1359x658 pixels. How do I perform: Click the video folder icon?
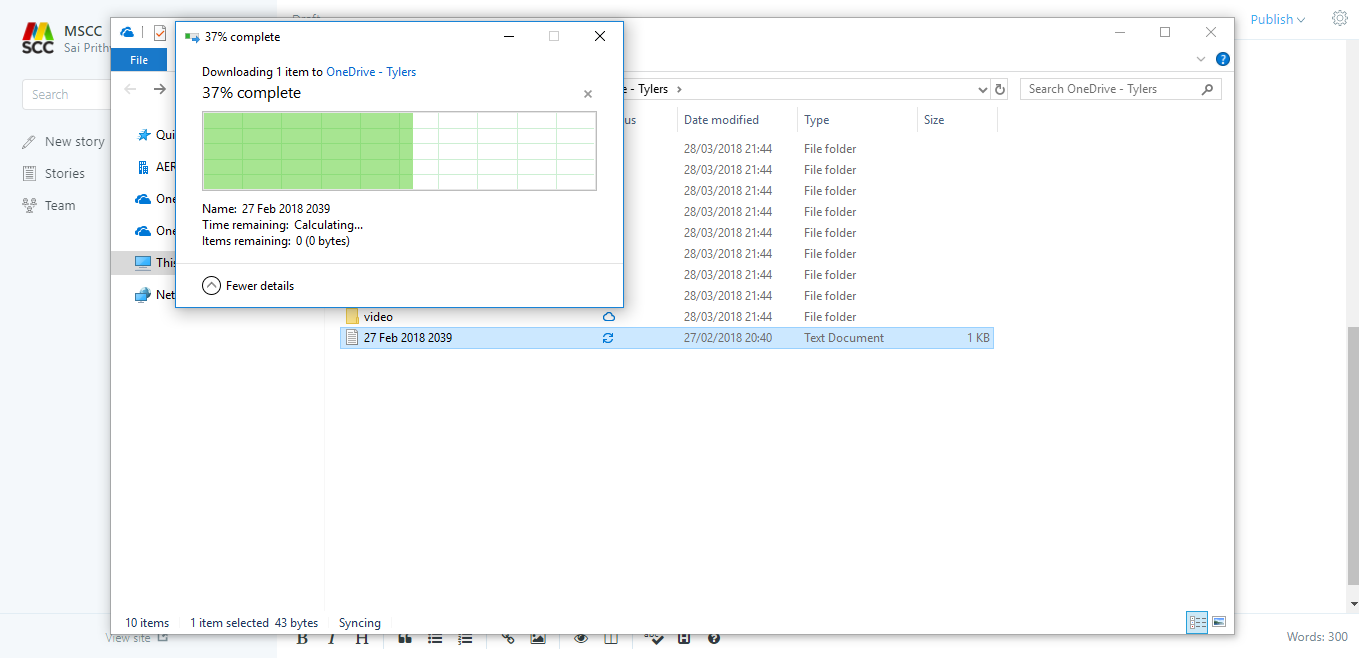(352, 316)
